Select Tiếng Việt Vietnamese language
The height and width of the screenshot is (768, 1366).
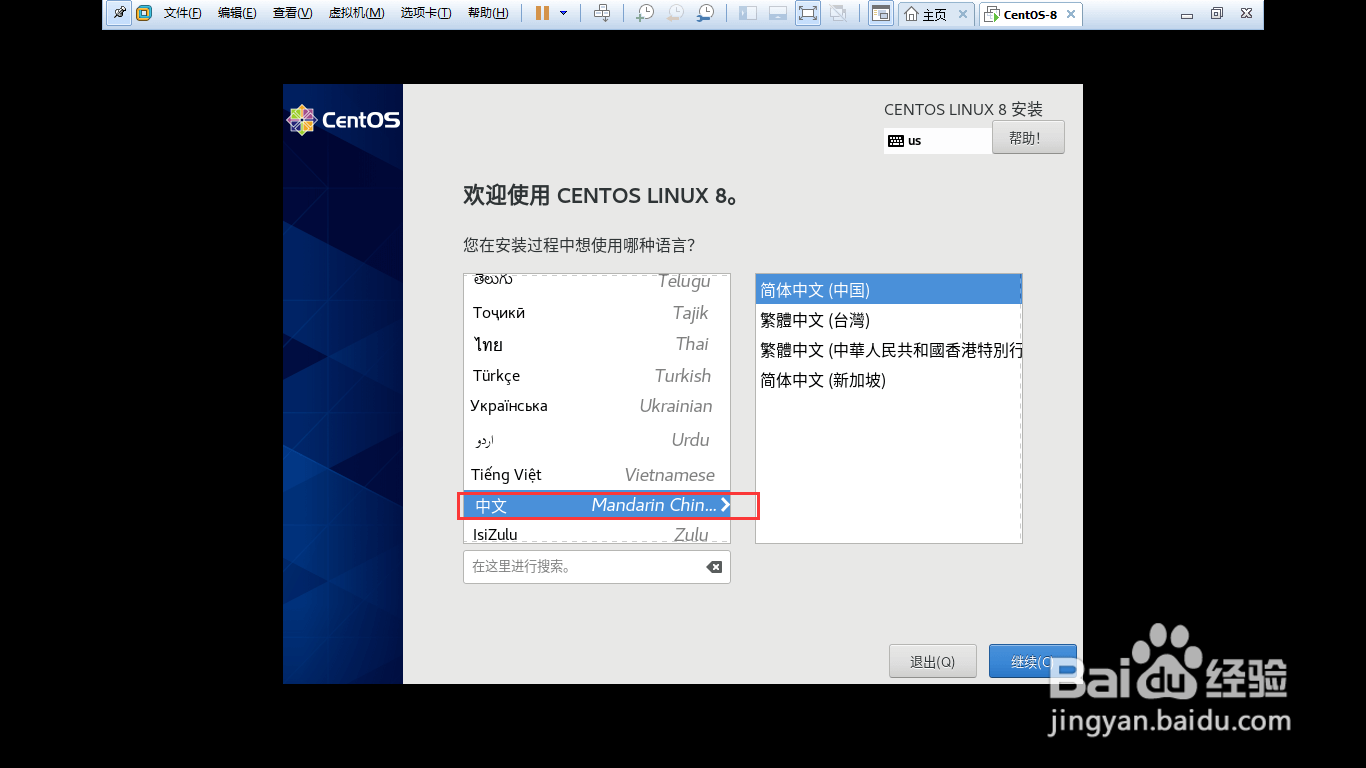(597, 475)
